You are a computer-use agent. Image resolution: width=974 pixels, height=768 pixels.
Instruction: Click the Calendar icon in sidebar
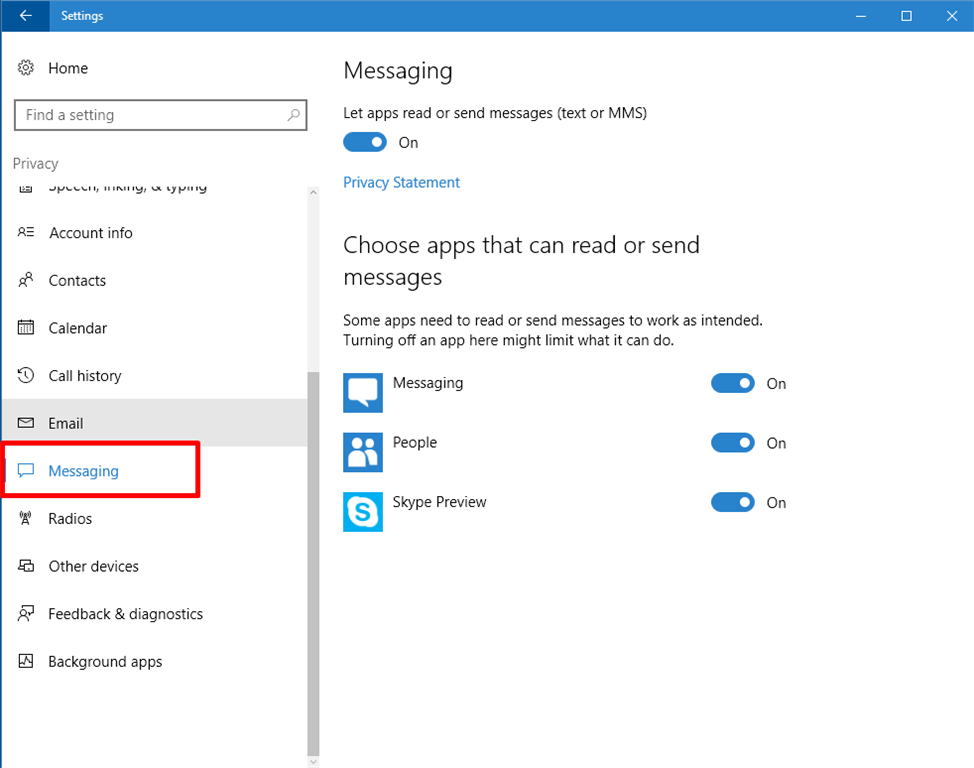(x=25, y=327)
